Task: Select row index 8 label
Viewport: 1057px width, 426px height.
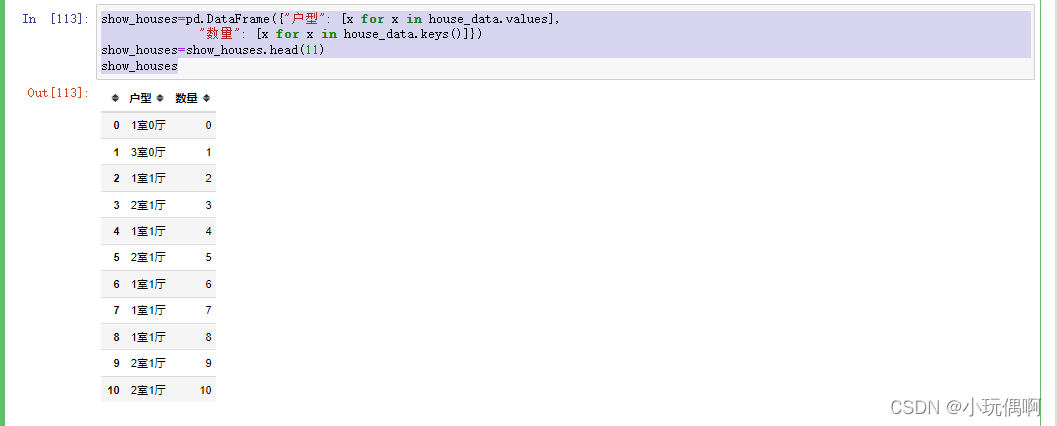Action: pyautogui.click(x=117, y=337)
